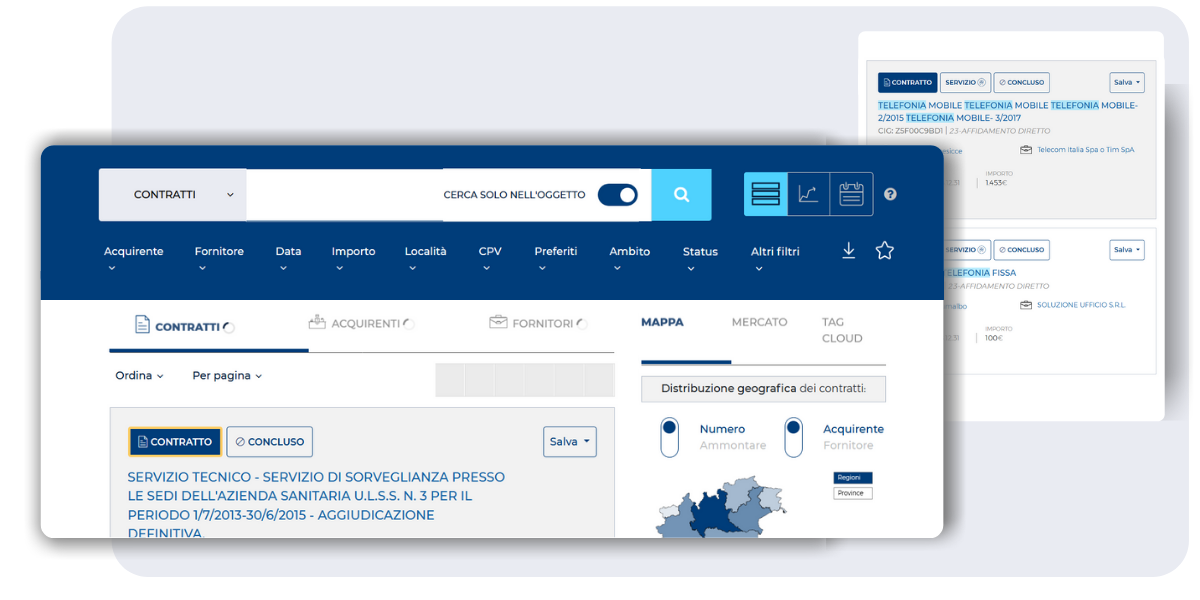Toggle Acquirente/Fornitore switch

793,437
